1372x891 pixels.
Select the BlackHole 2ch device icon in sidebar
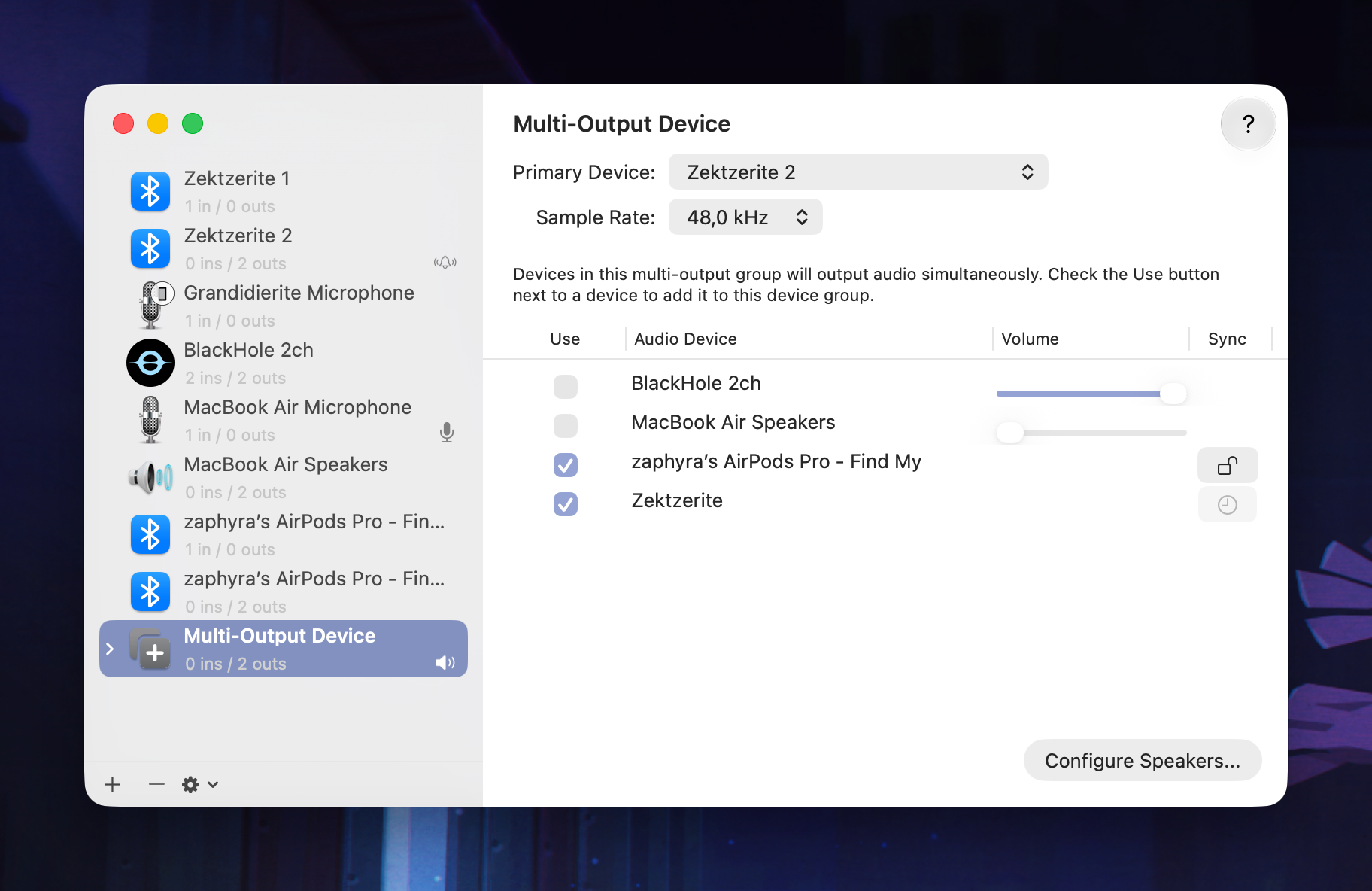(150, 363)
